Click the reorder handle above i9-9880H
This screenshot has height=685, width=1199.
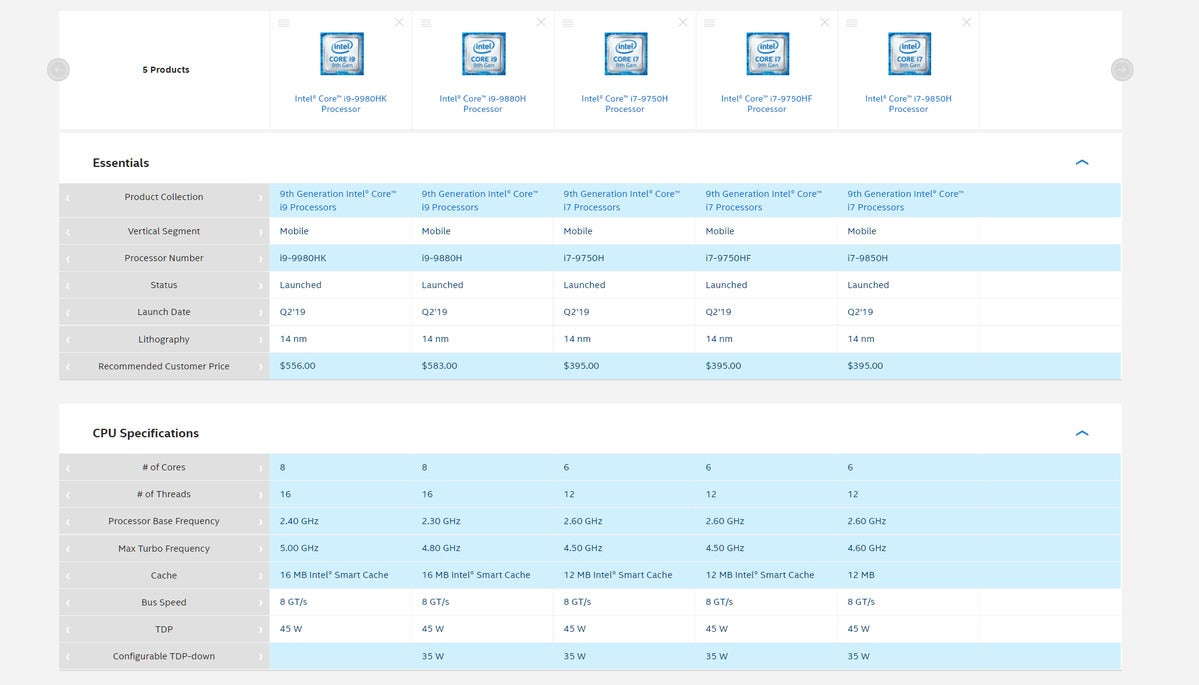pyautogui.click(x=426, y=23)
